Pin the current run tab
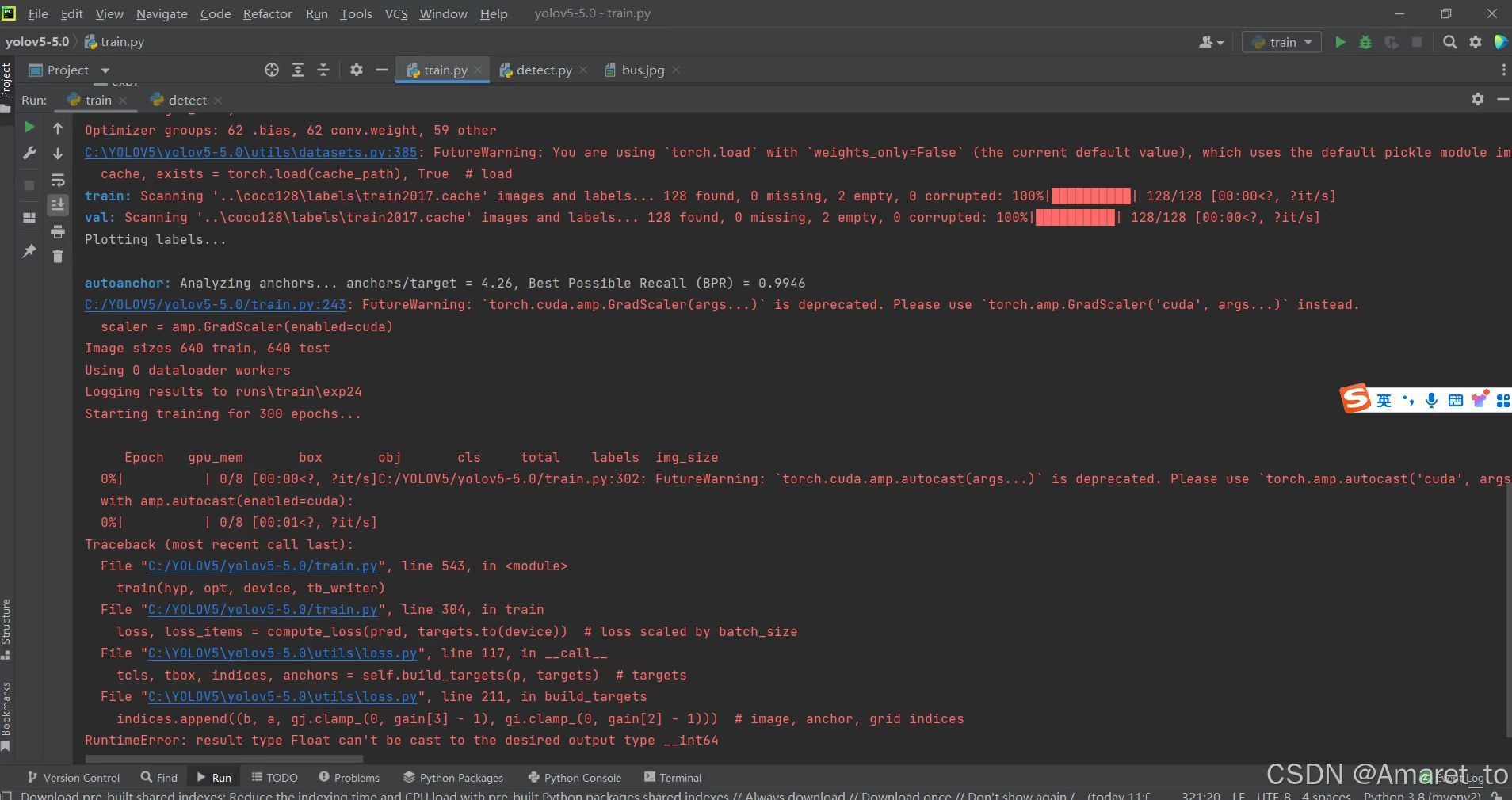Screen dimensions: 1512x800 point(29,251)
